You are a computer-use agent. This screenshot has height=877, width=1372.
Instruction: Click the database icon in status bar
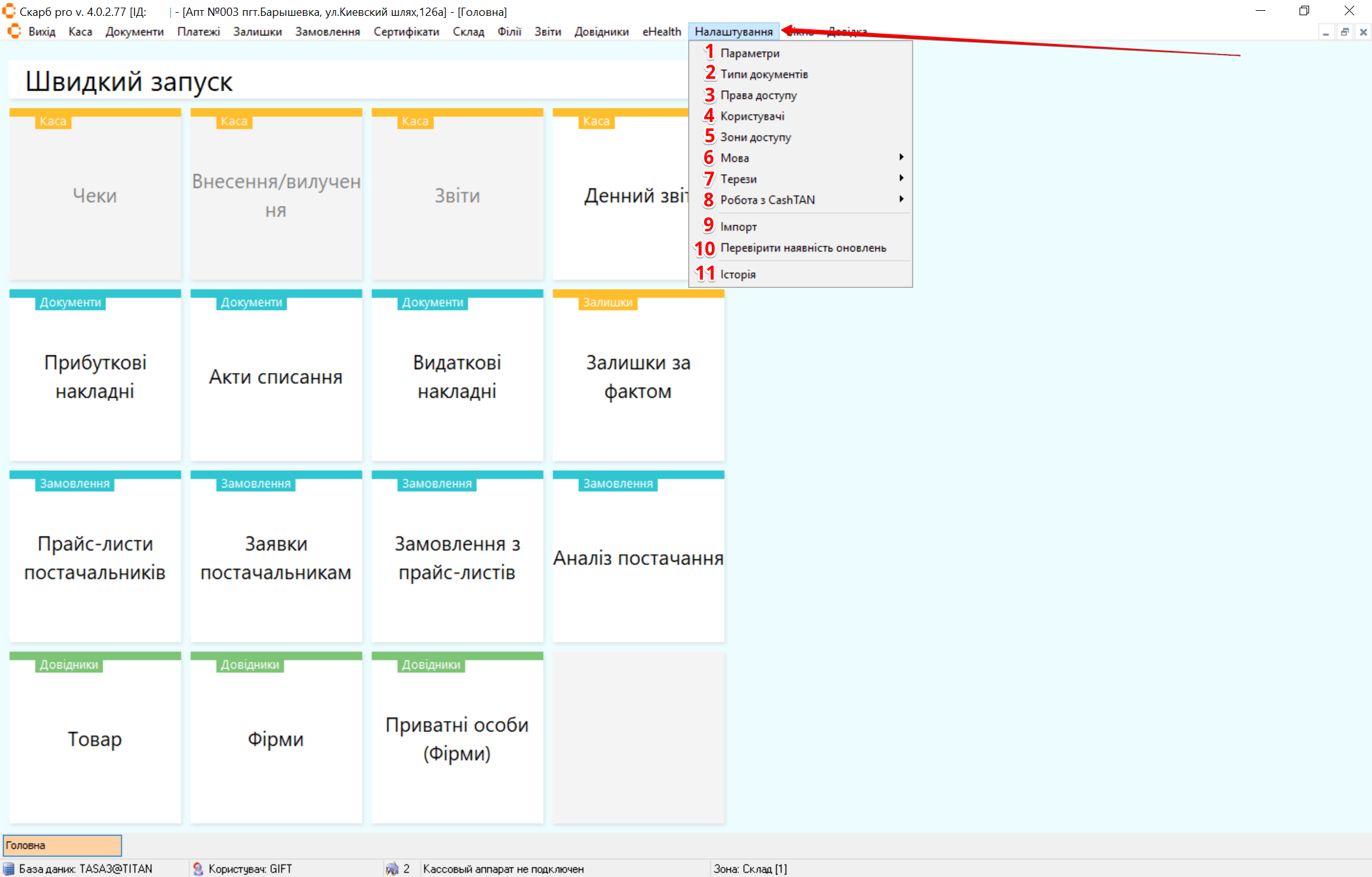tap(9, 869)
